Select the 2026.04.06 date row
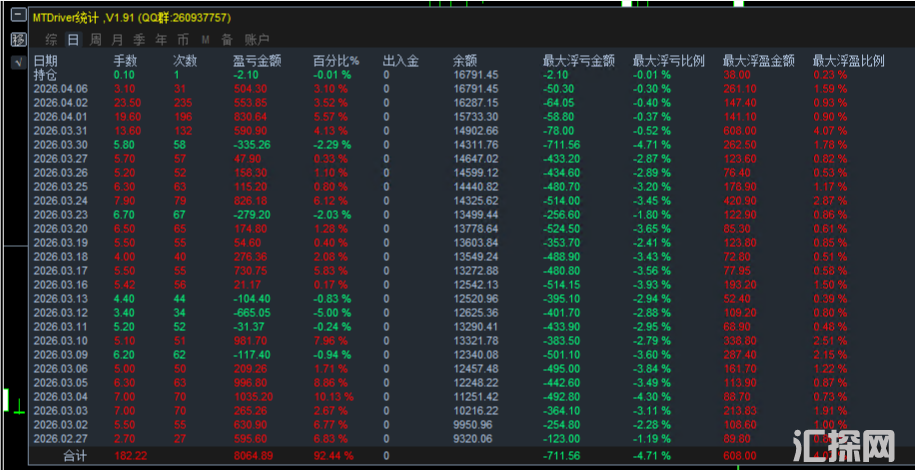 click(60, 89)
